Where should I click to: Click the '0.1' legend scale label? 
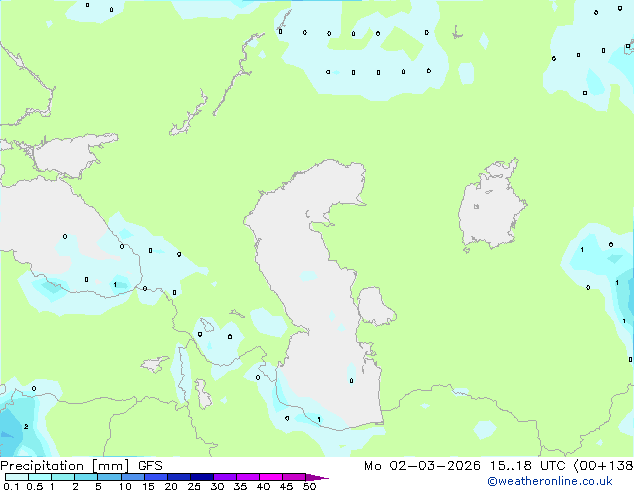pos(11,486)
